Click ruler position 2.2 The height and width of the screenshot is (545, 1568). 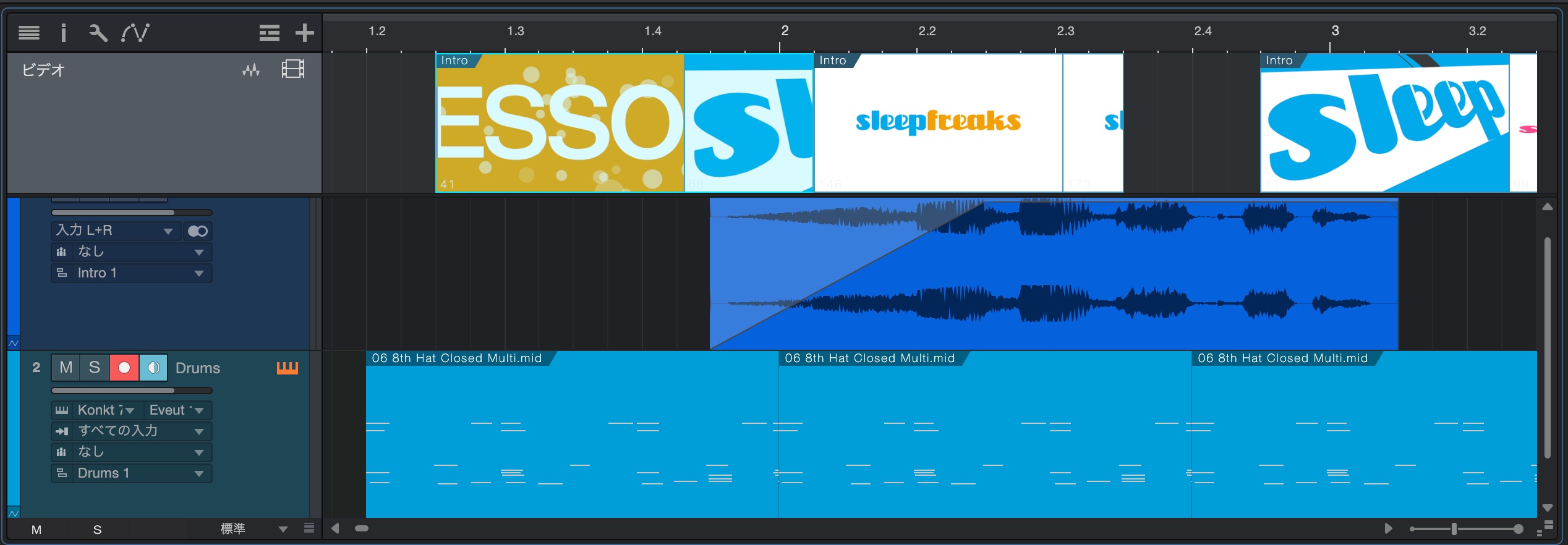pyautogui.click(x=927, y=31)
